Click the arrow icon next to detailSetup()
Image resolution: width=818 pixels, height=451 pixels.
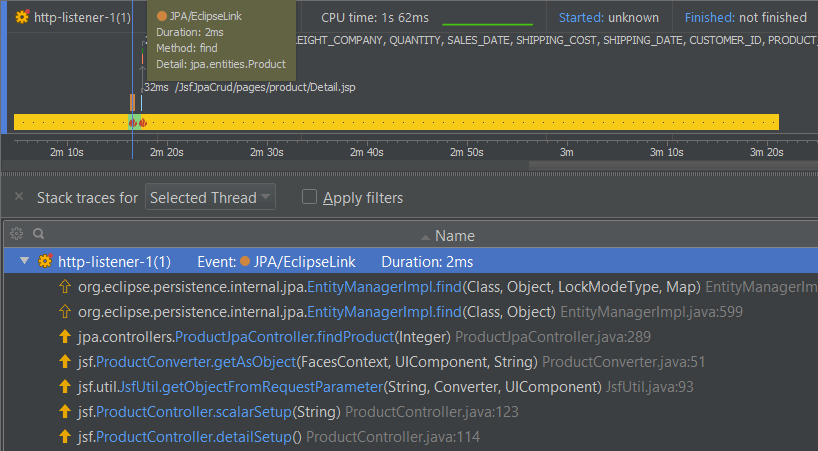tap(65, 436)
